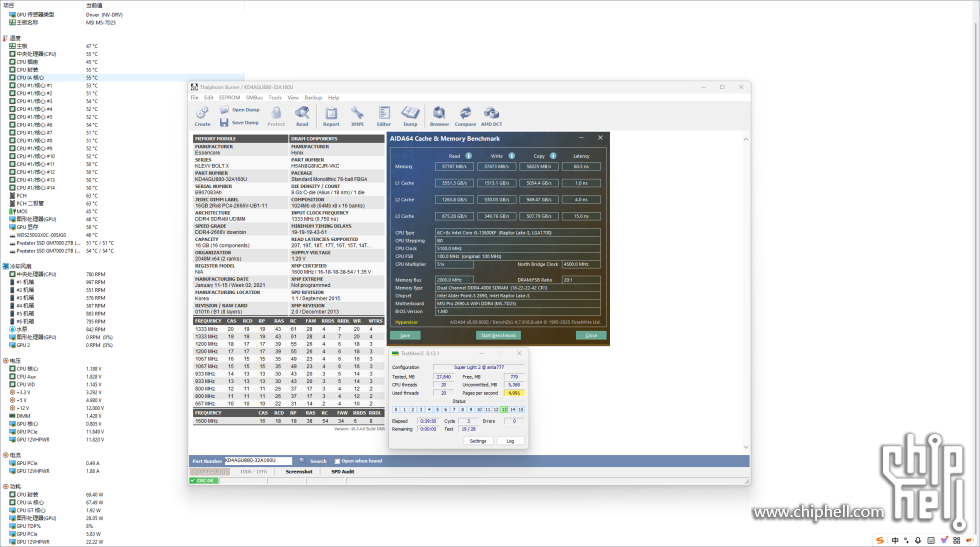Click Save Dump in the toolbar

(240, 122)
